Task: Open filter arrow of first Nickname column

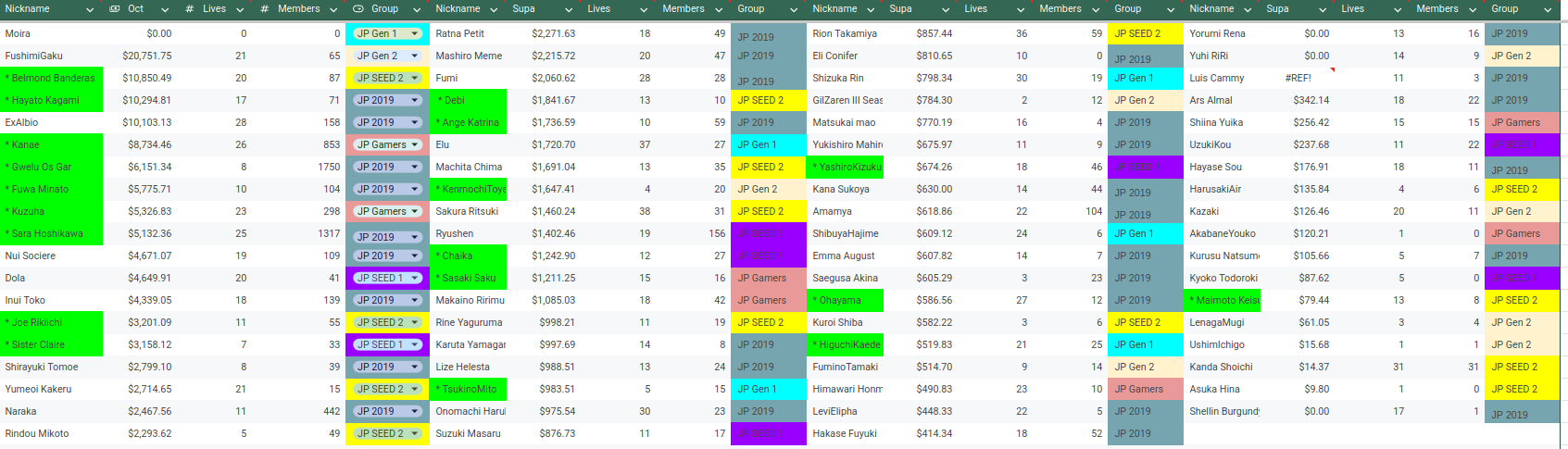Action: (90, 9)
